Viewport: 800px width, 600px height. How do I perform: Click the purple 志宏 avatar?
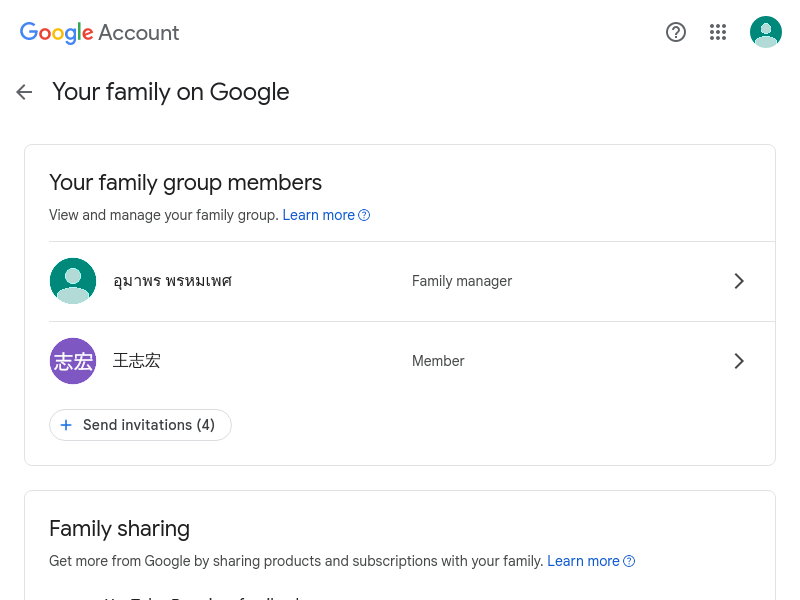(73, 361)
